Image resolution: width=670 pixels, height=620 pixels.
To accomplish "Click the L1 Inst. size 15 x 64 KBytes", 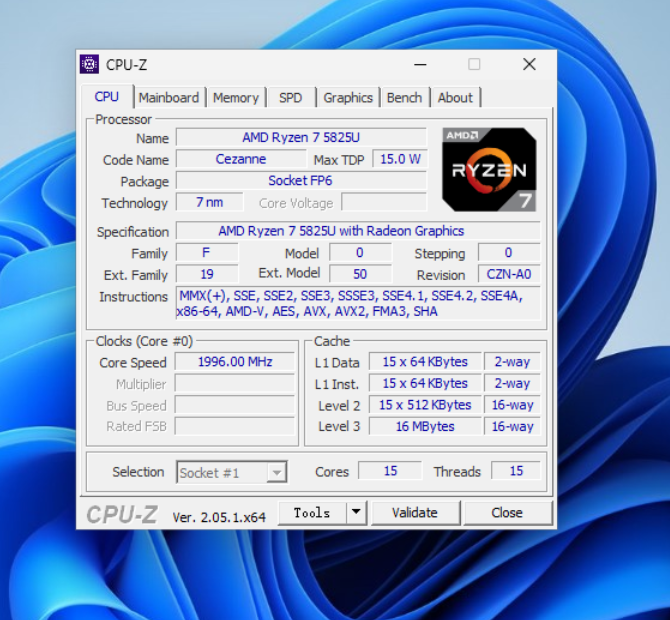I will pyautogui.click(x=425, y=383).
